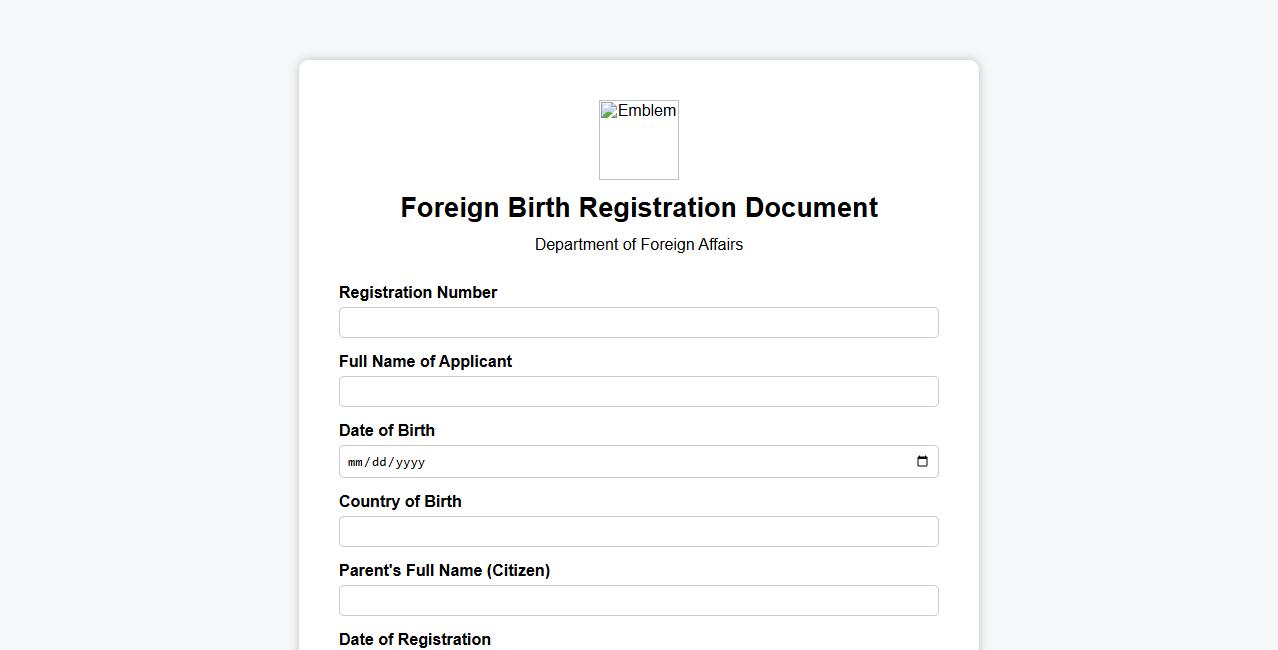Click the word Foreign in the main heading

point(450,208)
